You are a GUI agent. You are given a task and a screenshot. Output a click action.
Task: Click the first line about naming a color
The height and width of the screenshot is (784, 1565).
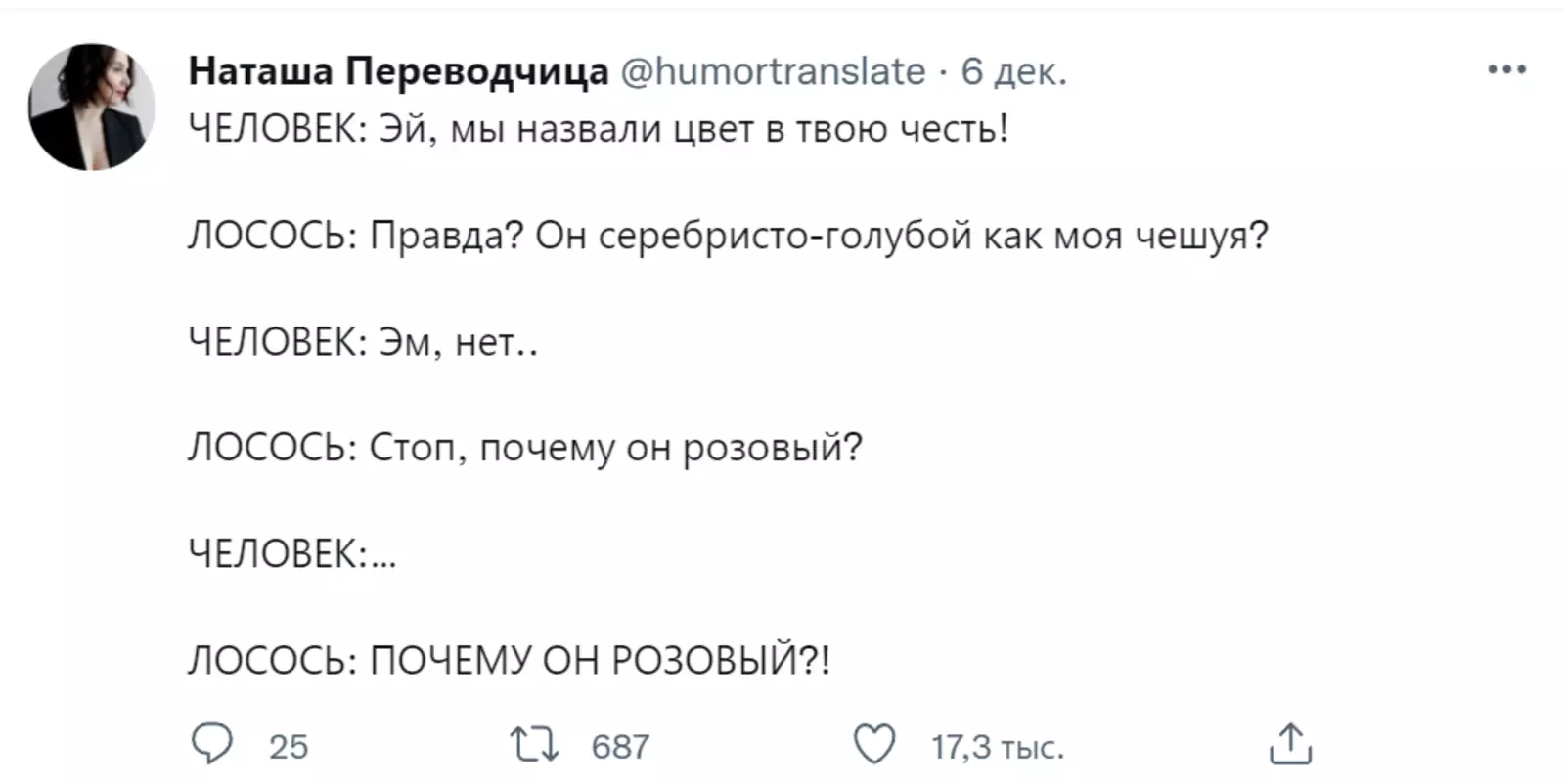tap(597, 129)
